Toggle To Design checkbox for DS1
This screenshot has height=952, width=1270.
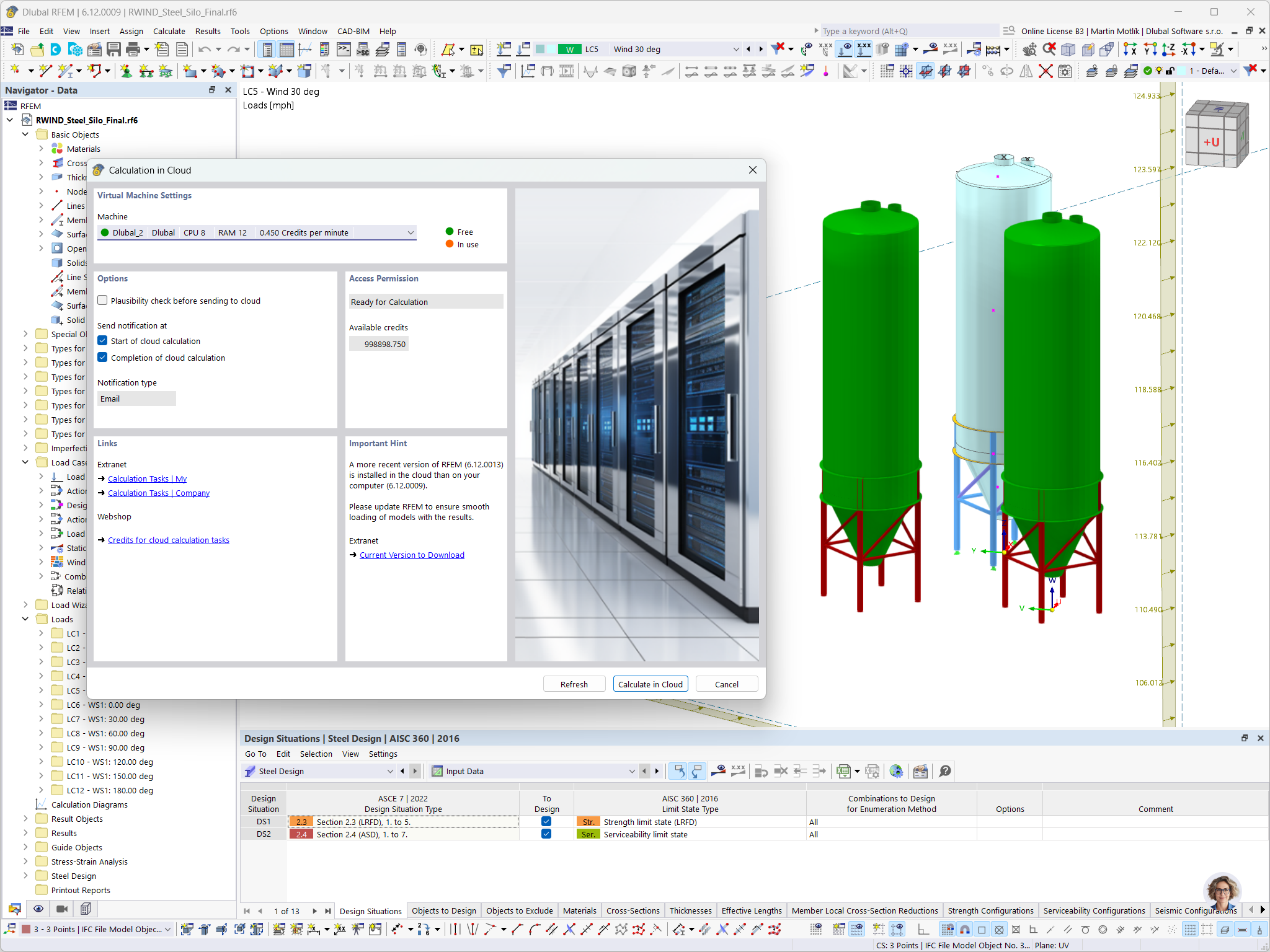(x=546, y=822)
